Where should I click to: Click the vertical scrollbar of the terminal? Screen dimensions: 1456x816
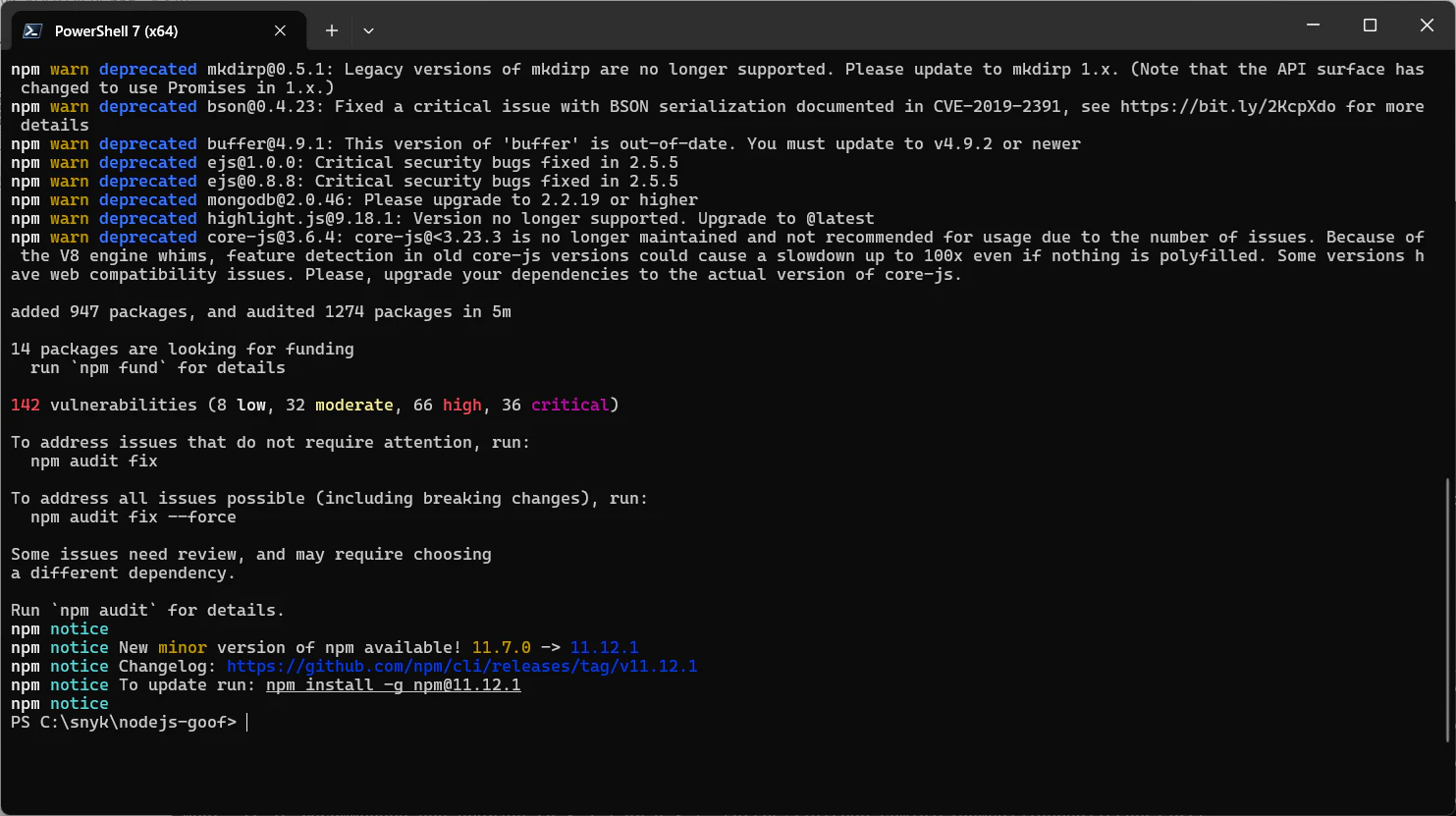[x=1447, y=609]
